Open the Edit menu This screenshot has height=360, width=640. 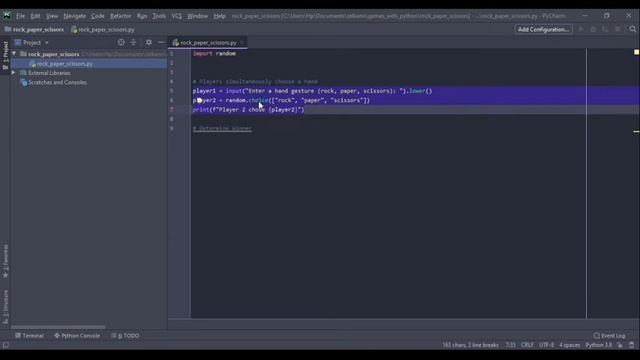[36, 16]
